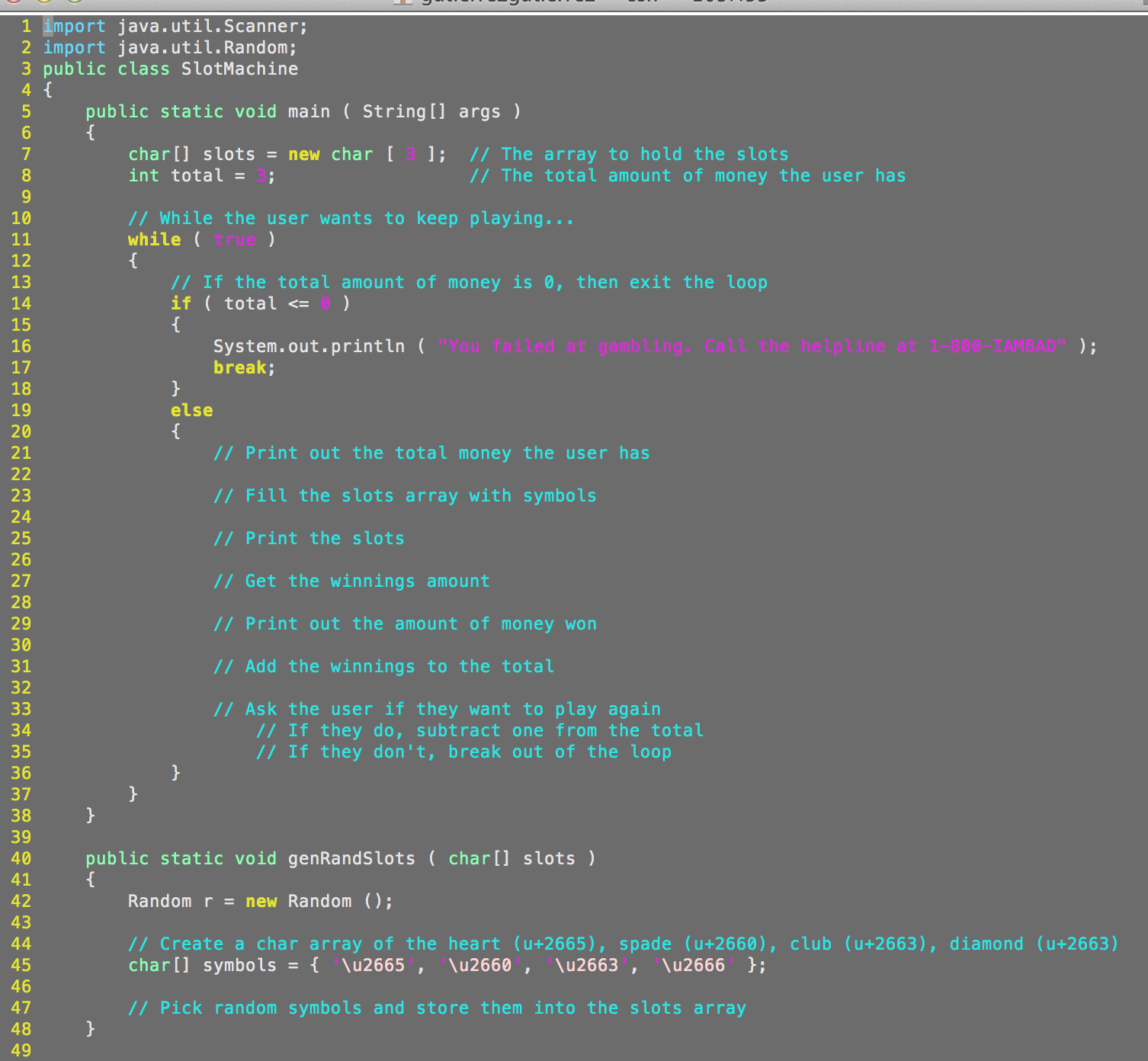Click the heart symbol literal \u2665 on line 45
Viewport: 1148px width, 1061px height.
pos(374,965)
